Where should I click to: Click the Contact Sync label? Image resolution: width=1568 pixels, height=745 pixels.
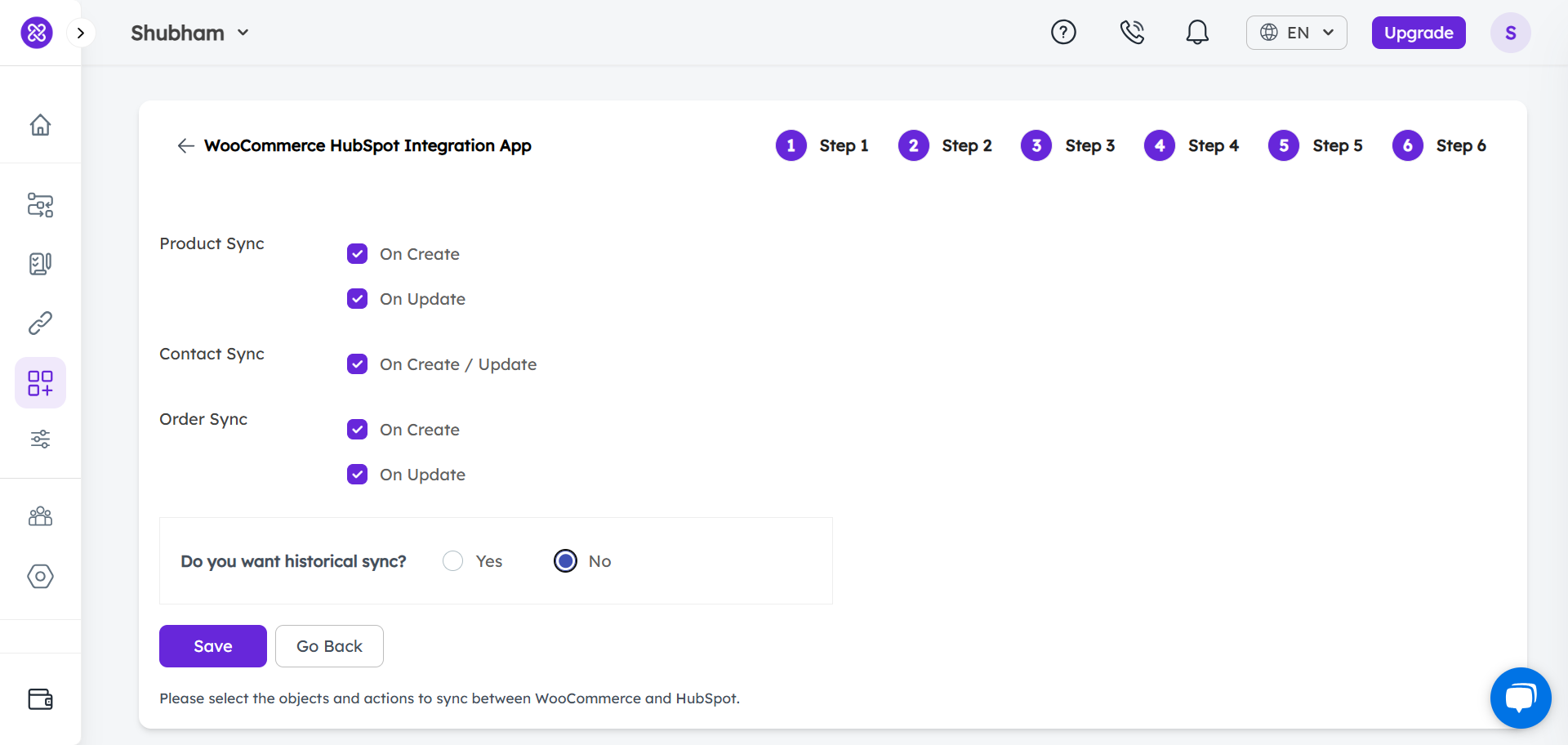[212, 354]
